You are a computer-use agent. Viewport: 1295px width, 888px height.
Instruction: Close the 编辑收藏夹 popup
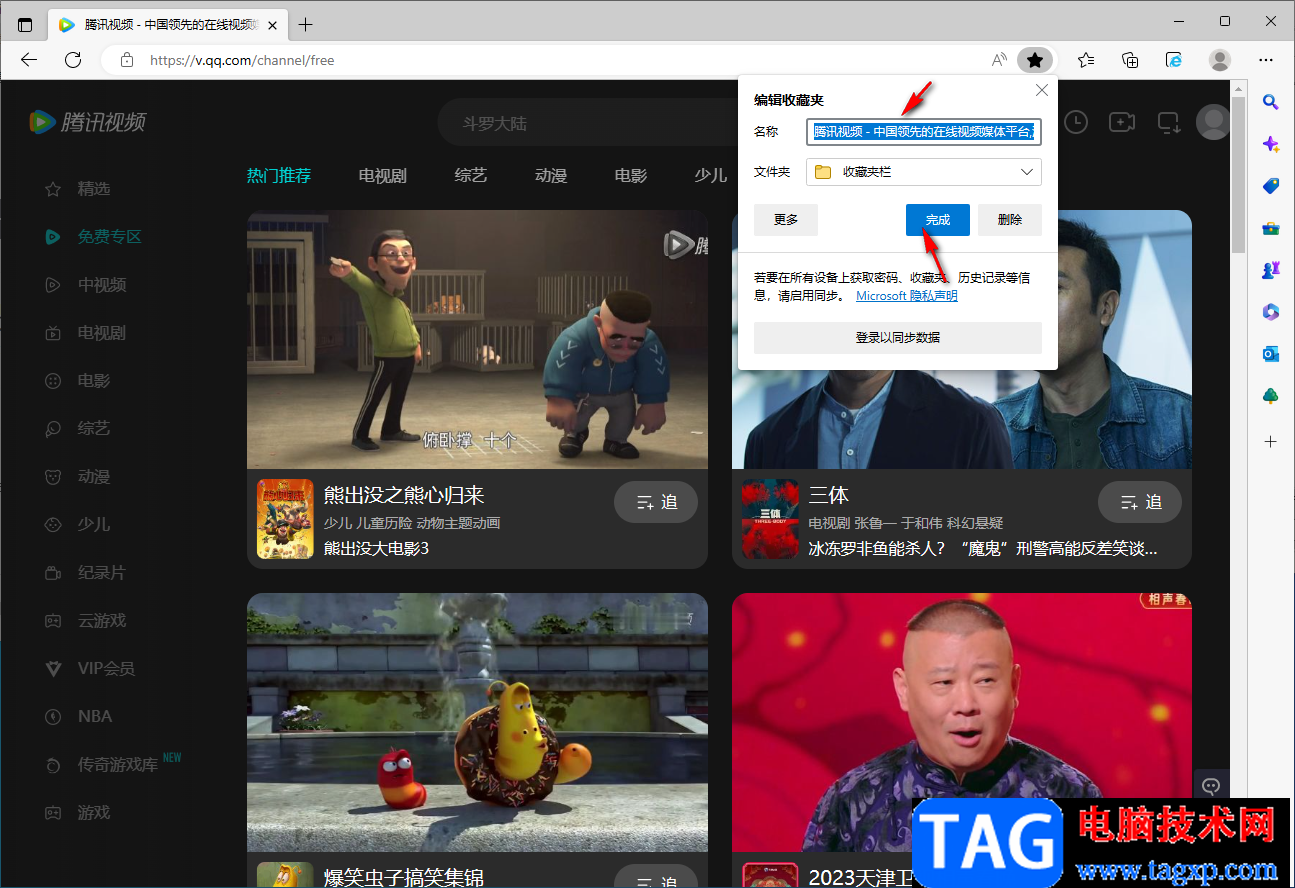1042,90
